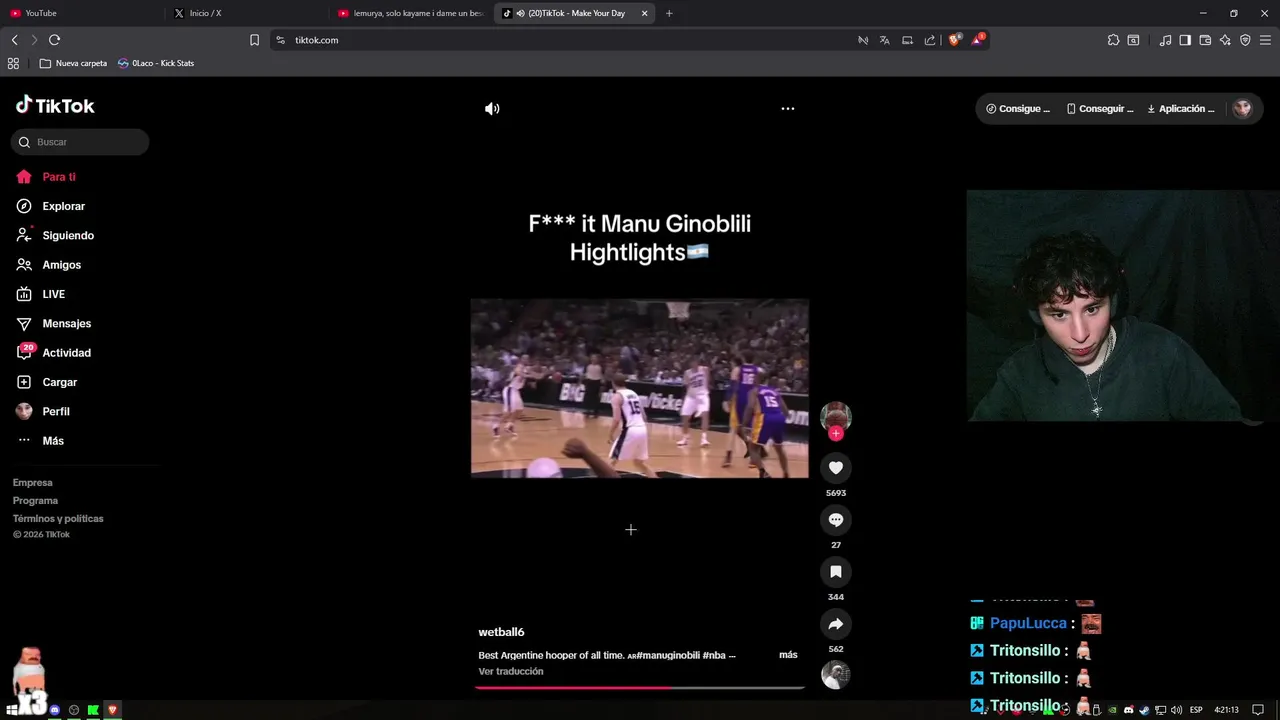The width and height of the screenshot is (1280, 720).
Task: Open the spinning sound disc icon
Action: click(836, 675)
